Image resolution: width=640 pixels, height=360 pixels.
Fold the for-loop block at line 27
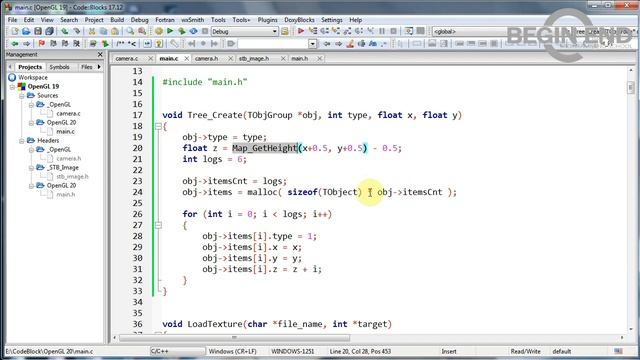point(158,225)
